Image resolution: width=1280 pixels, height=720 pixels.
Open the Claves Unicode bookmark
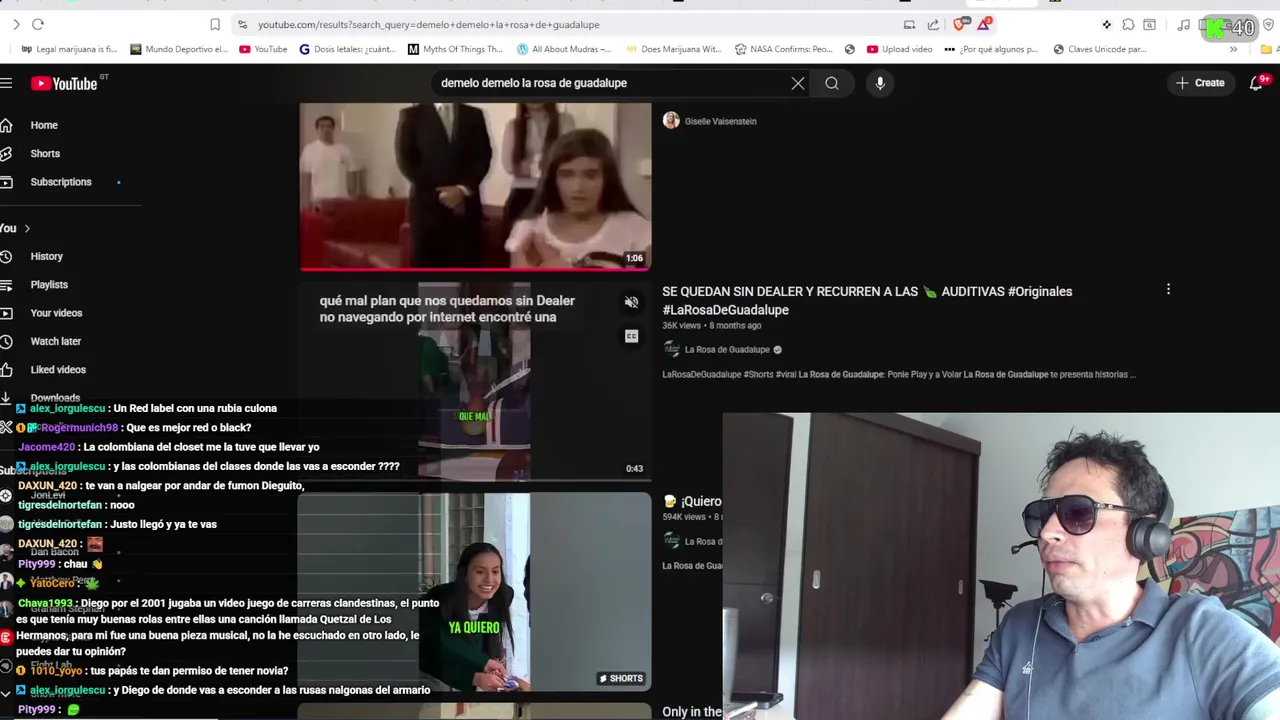tap(1100, 49)
